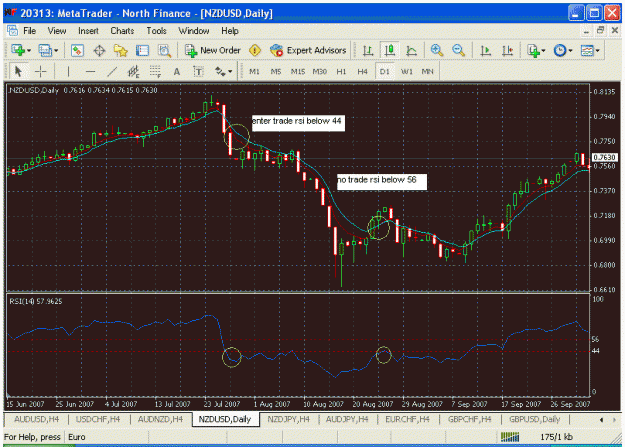625x447 pixels.
Task: Switch to M15 timeframe
Action: [297, 72]
